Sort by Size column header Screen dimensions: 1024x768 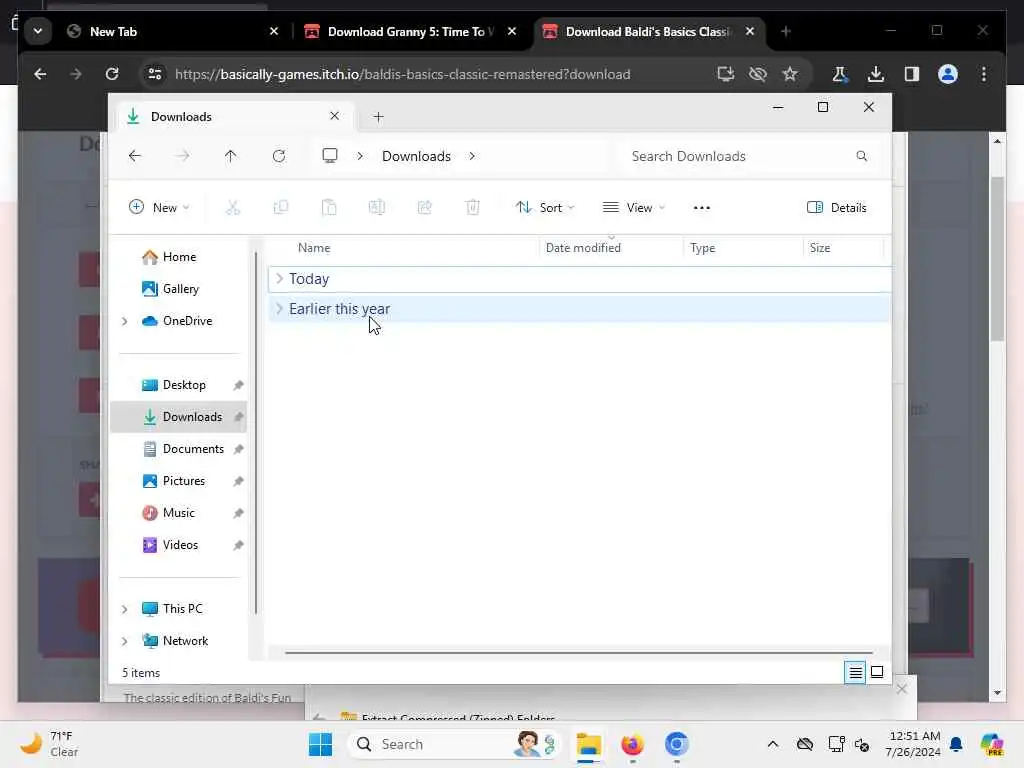click(x=842, y=248)
